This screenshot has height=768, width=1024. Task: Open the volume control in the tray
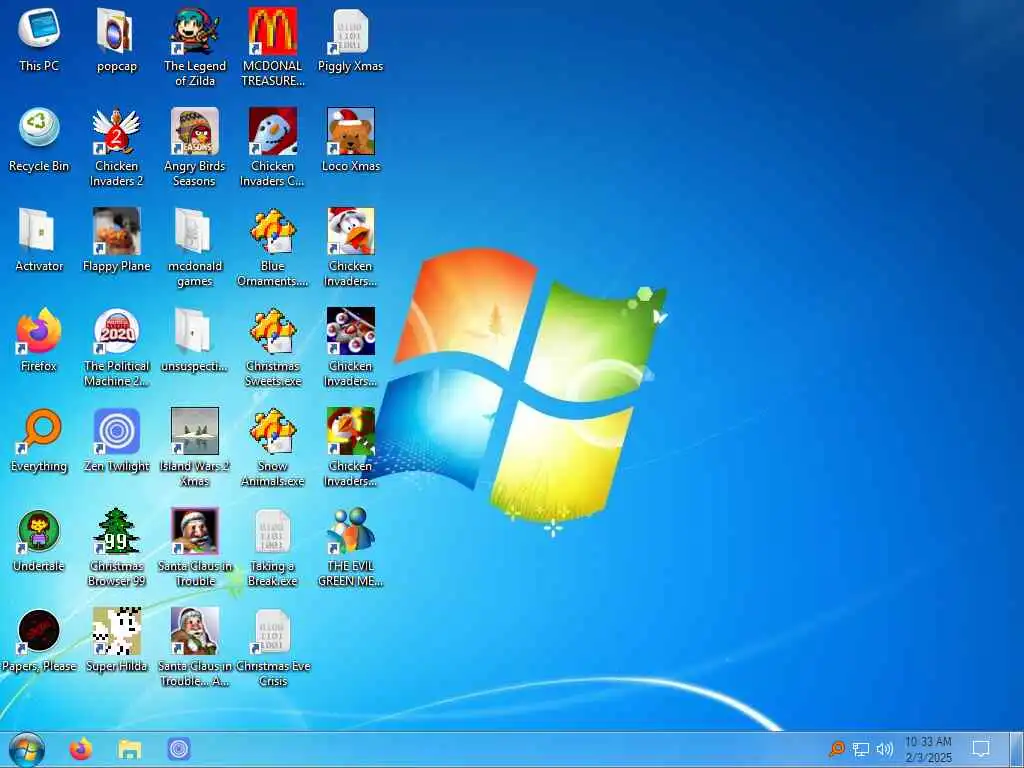pyautogui.click(x=885, y=749)
